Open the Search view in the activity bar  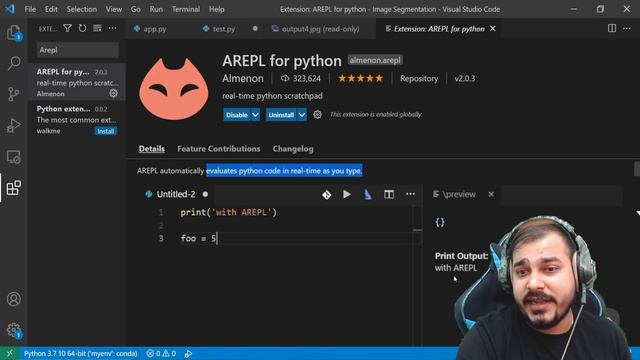pyautogui.click(x=14, y=63)
